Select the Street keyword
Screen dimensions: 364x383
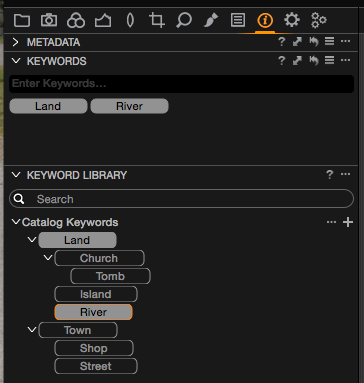pos(96,366)
